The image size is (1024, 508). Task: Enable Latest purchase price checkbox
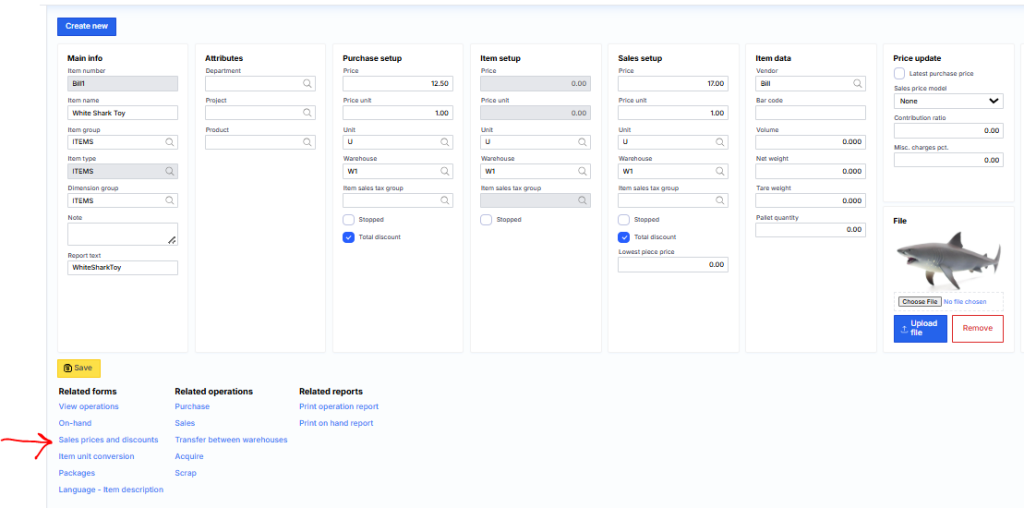(x=900, y=73)
